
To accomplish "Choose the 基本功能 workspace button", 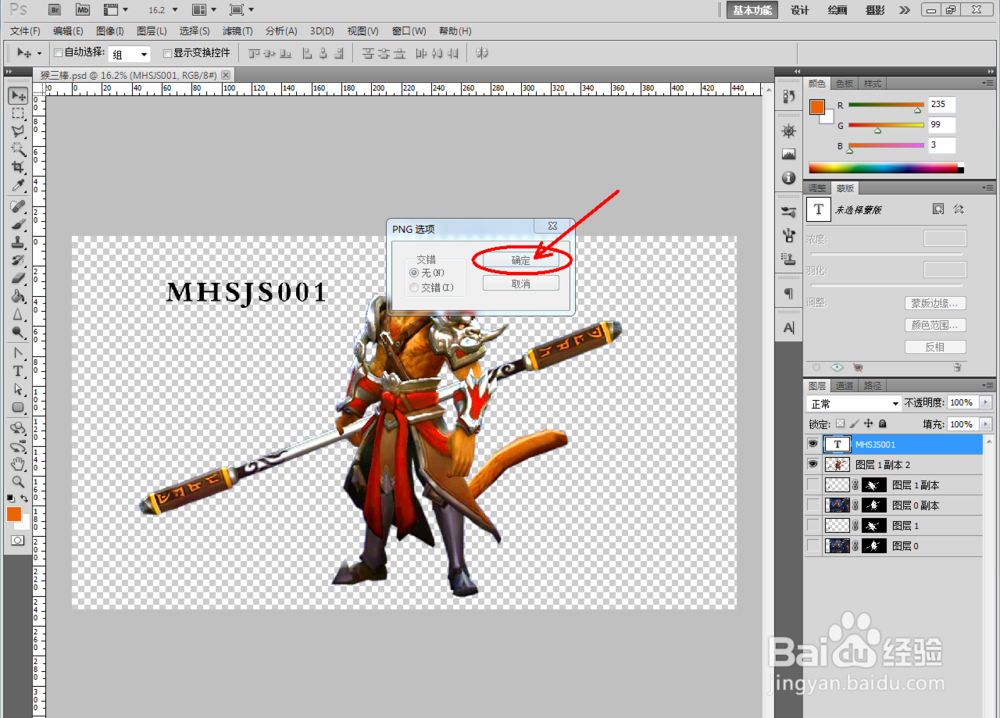I will [753, 10].
